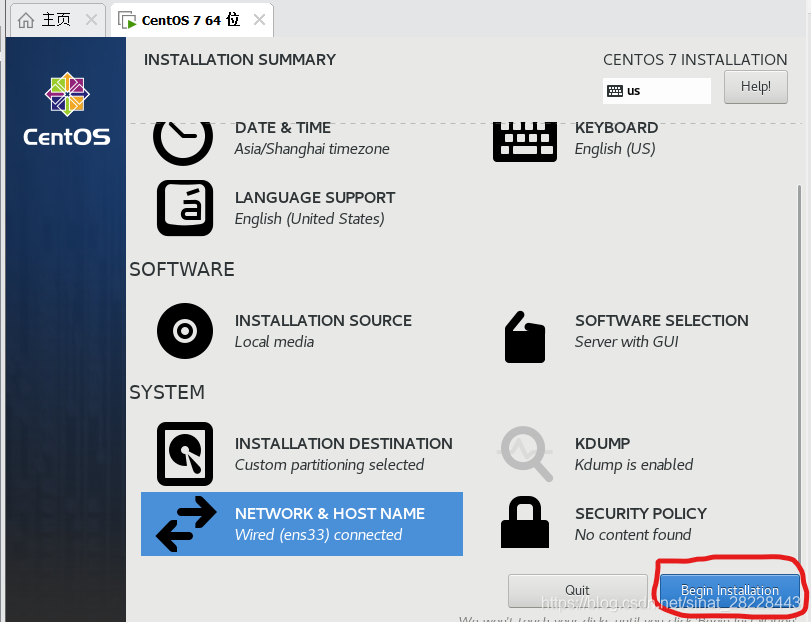Click English (US) keyboard text
The width and height of the screenshot is (811, 622).
tap(615, 149)
